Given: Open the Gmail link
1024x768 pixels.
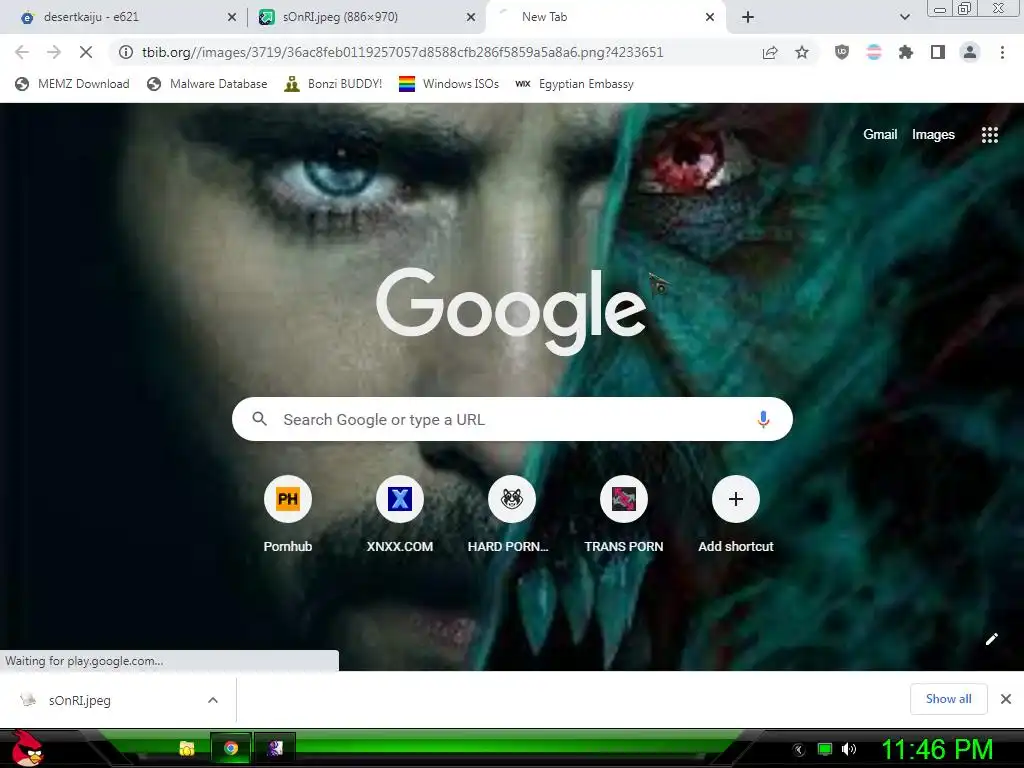Looking at the screenshot, I should pyautogui.click(x=880, y=135).
